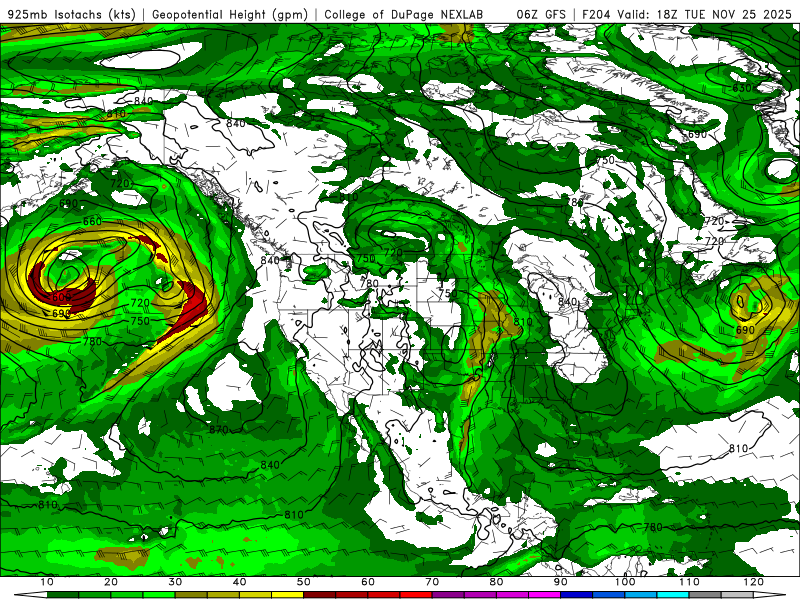Viewport: 800px width, 600px height.
Task: Click the 10 label on the color scale
Action: coord(46,582)
